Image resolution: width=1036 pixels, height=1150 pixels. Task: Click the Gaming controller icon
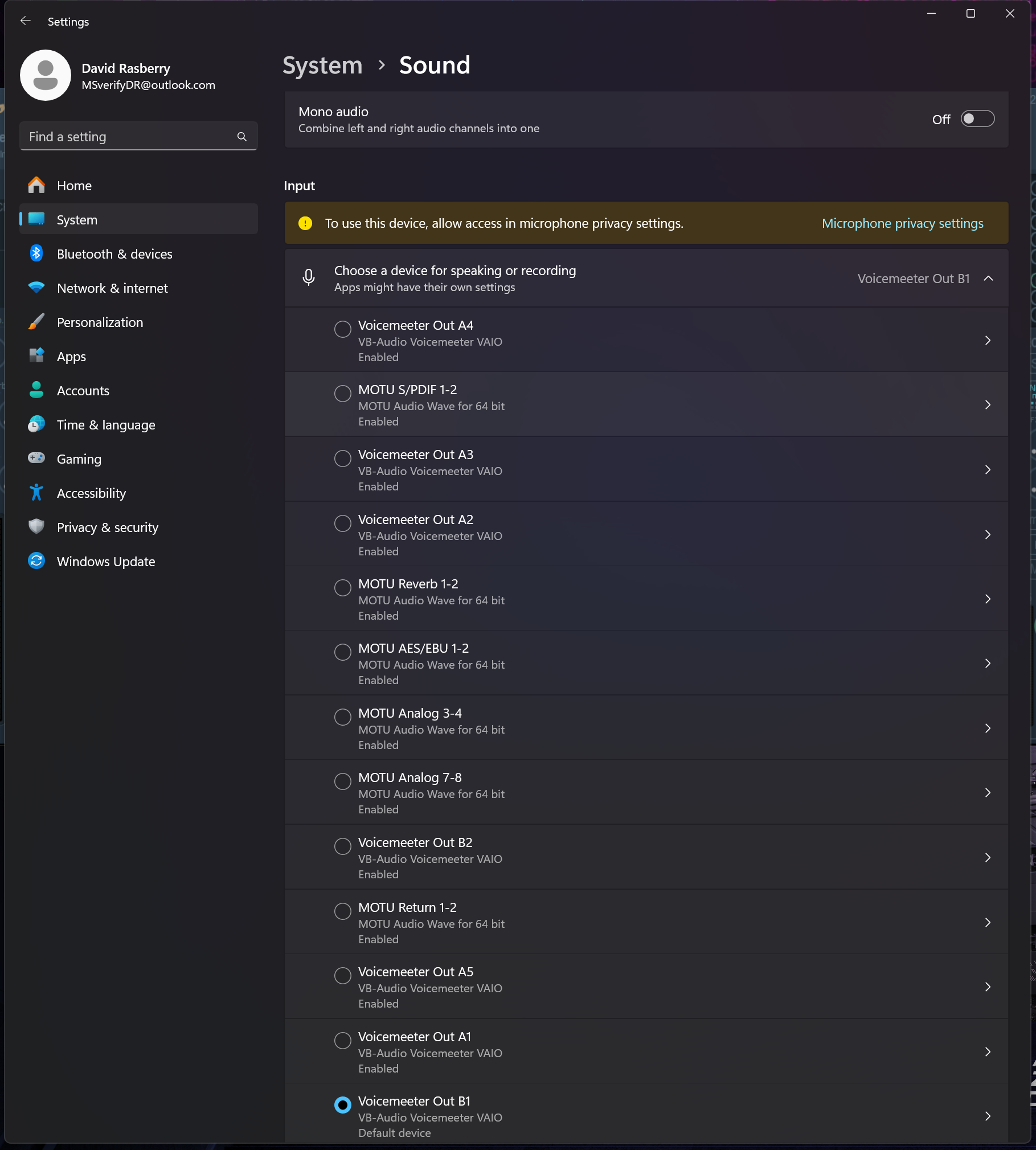pos(36,459)
